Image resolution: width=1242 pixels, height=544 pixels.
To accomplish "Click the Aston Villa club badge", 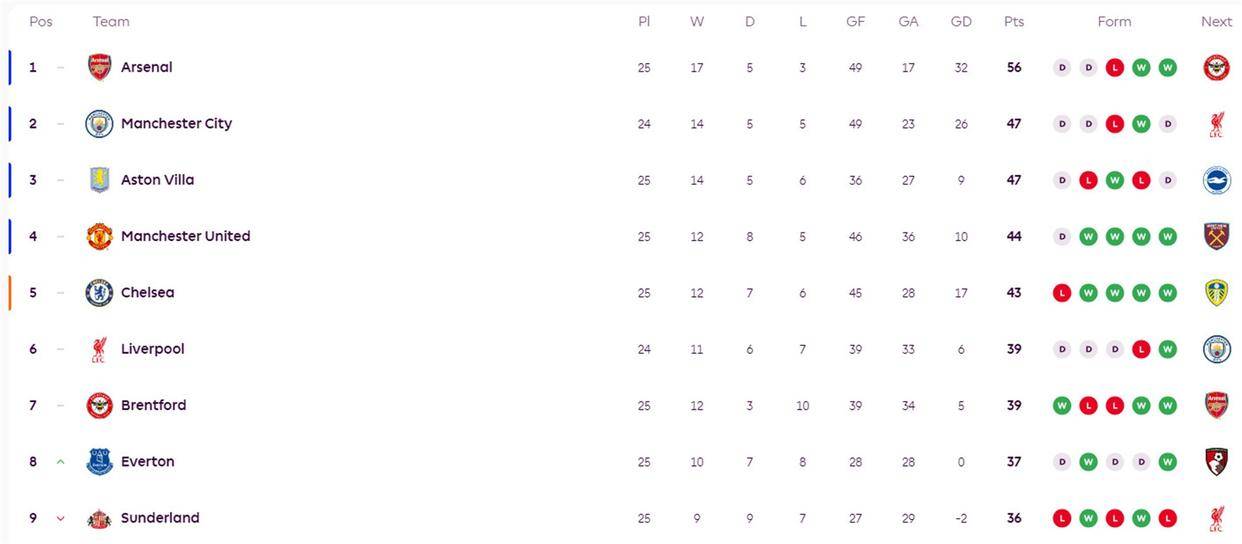I will click(x=100, y=180).
